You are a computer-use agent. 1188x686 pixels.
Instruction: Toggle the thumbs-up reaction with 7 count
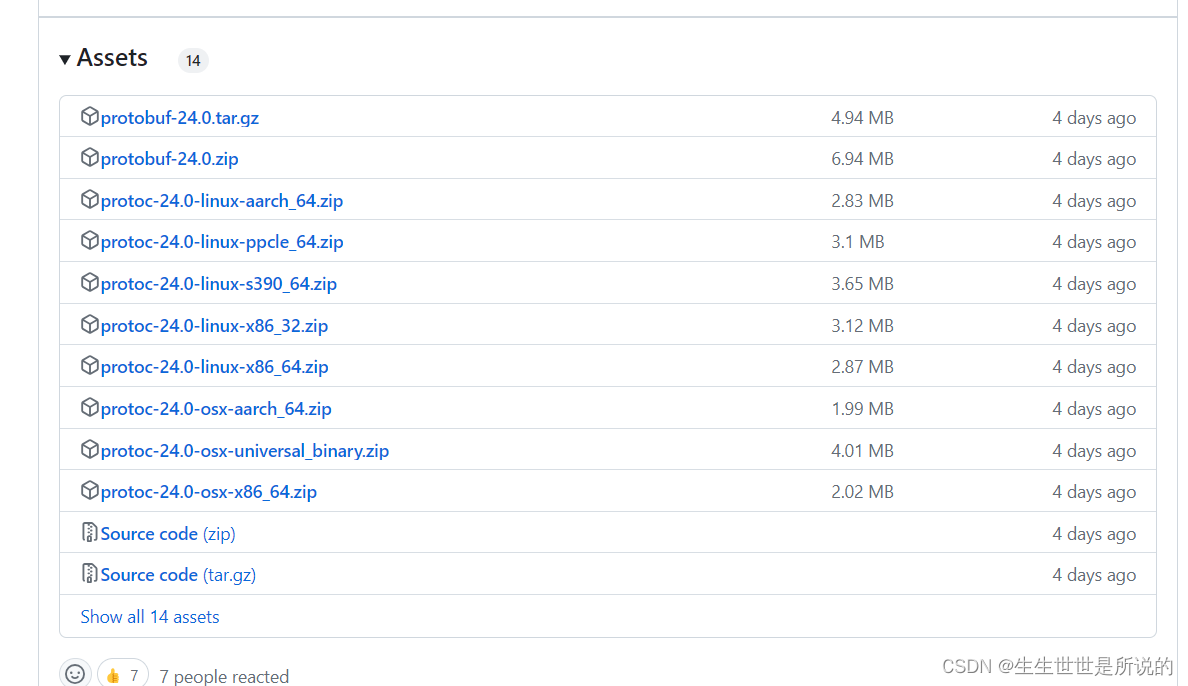[123, 675]
